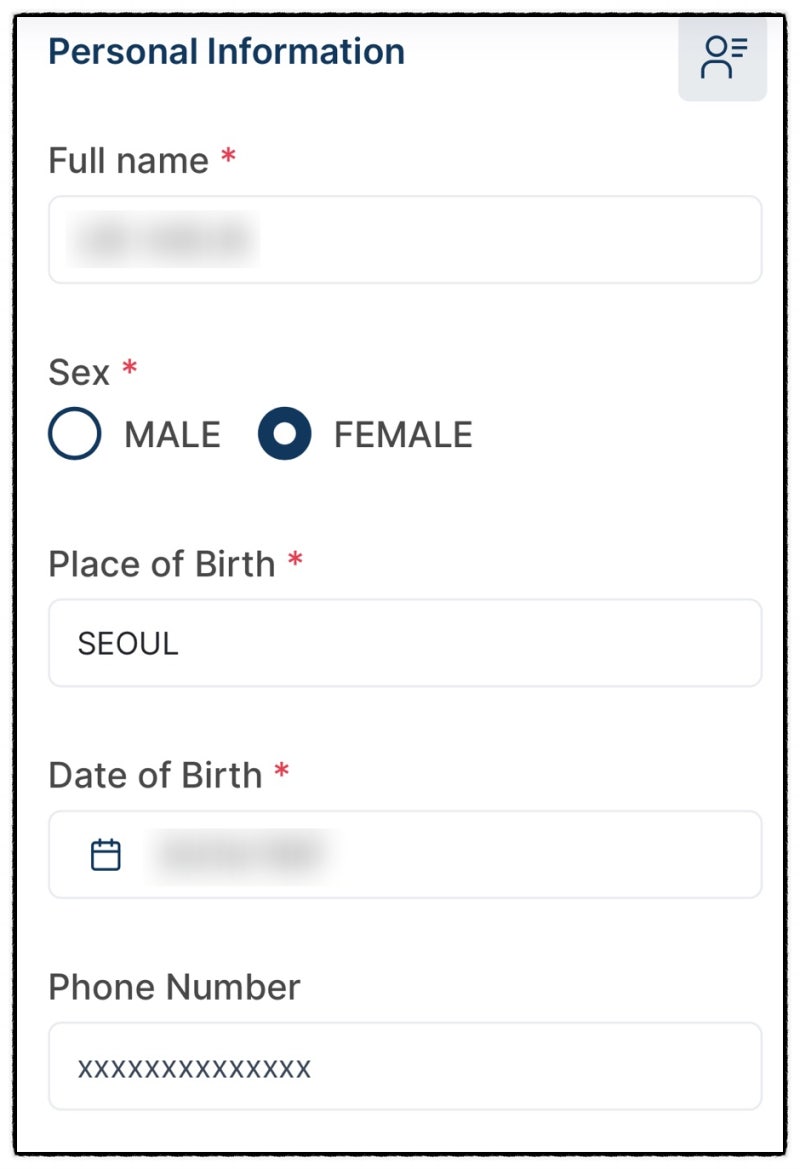Click the Full name field label
Viewport: 800px width, 1169px height.
pyautogui.click(x=128, y=160)
